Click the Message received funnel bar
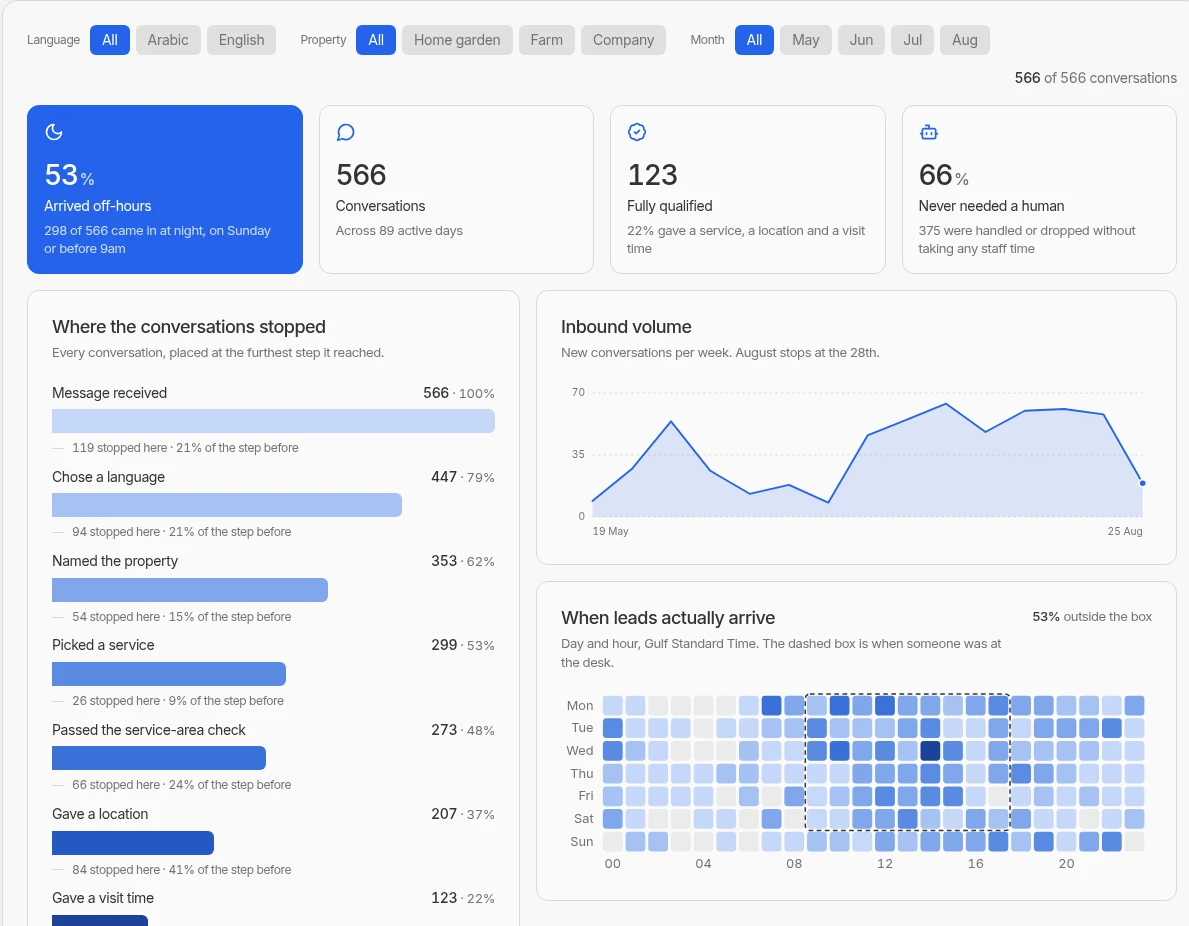Image resolution: width=1189 pixels, height=926 pixels. 273,421
